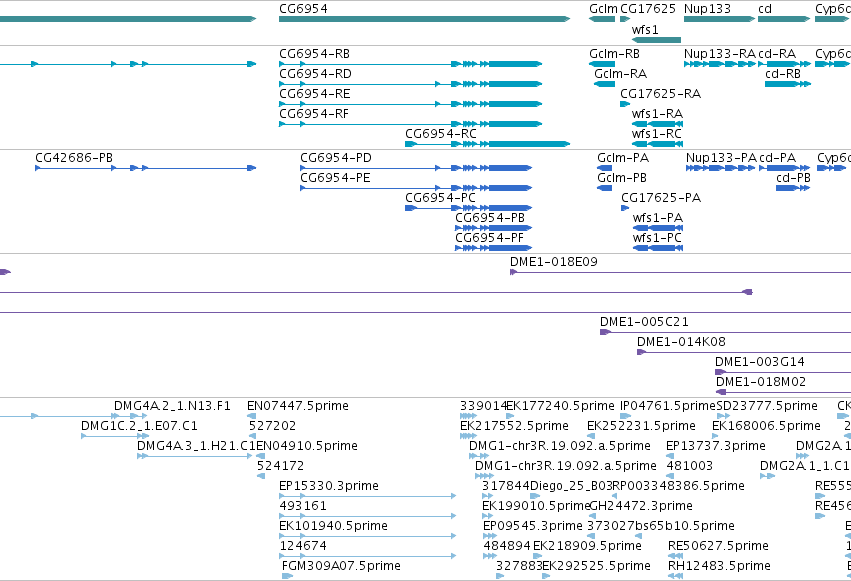851x581 pixels.
Task: Open the EP13737.3prime feature label
Action: point(715,446)
